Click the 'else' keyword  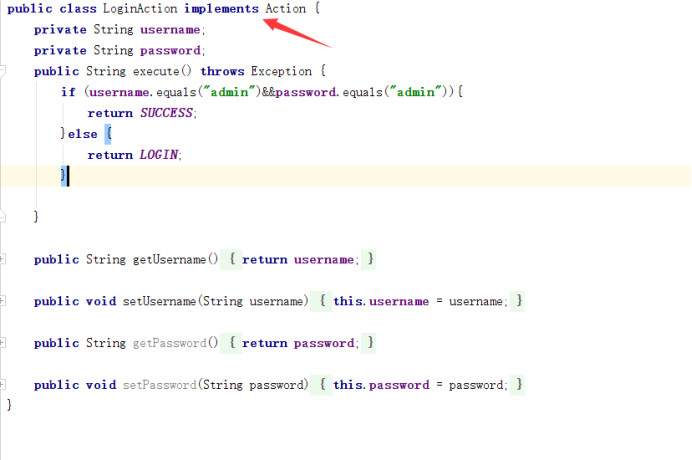[x=83, y=134]
